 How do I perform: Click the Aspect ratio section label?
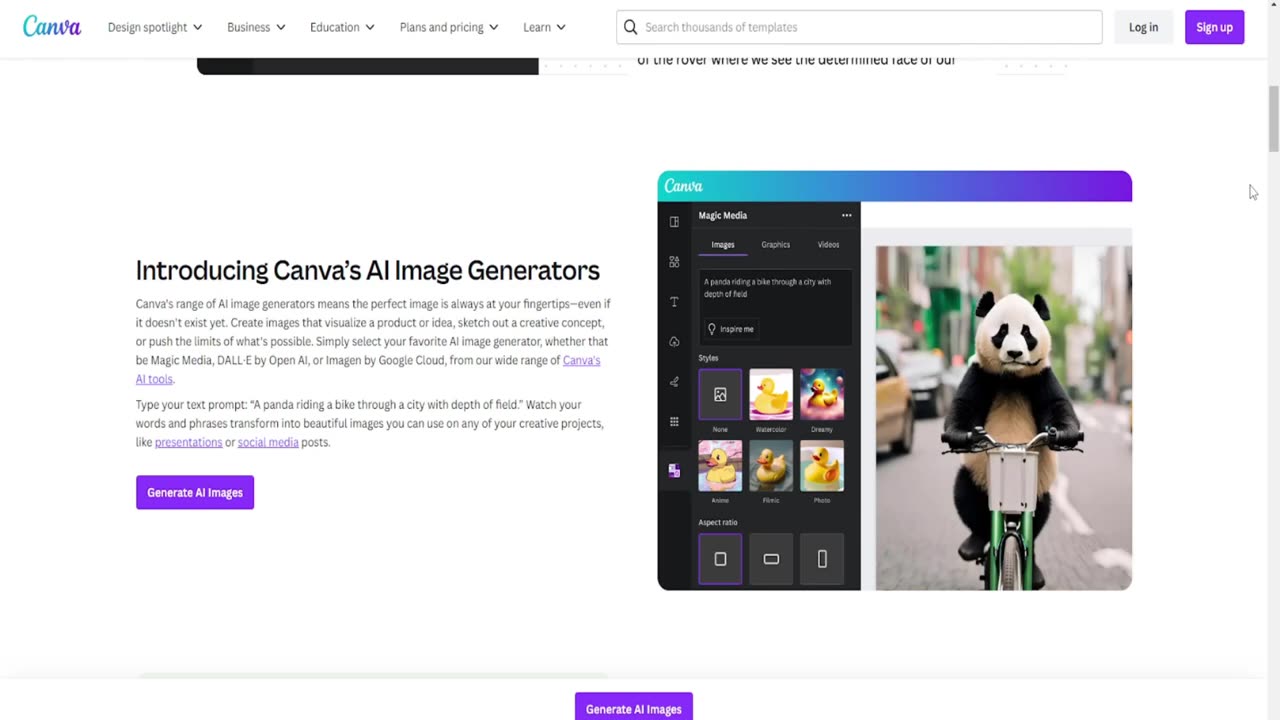click(718, 522)
